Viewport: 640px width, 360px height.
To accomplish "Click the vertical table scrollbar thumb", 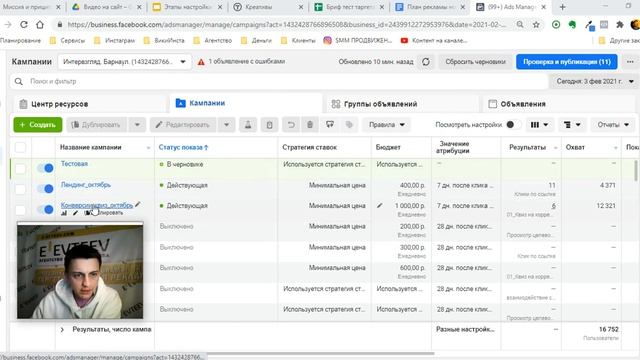I will pyautogui.click(x=636, y=170).
